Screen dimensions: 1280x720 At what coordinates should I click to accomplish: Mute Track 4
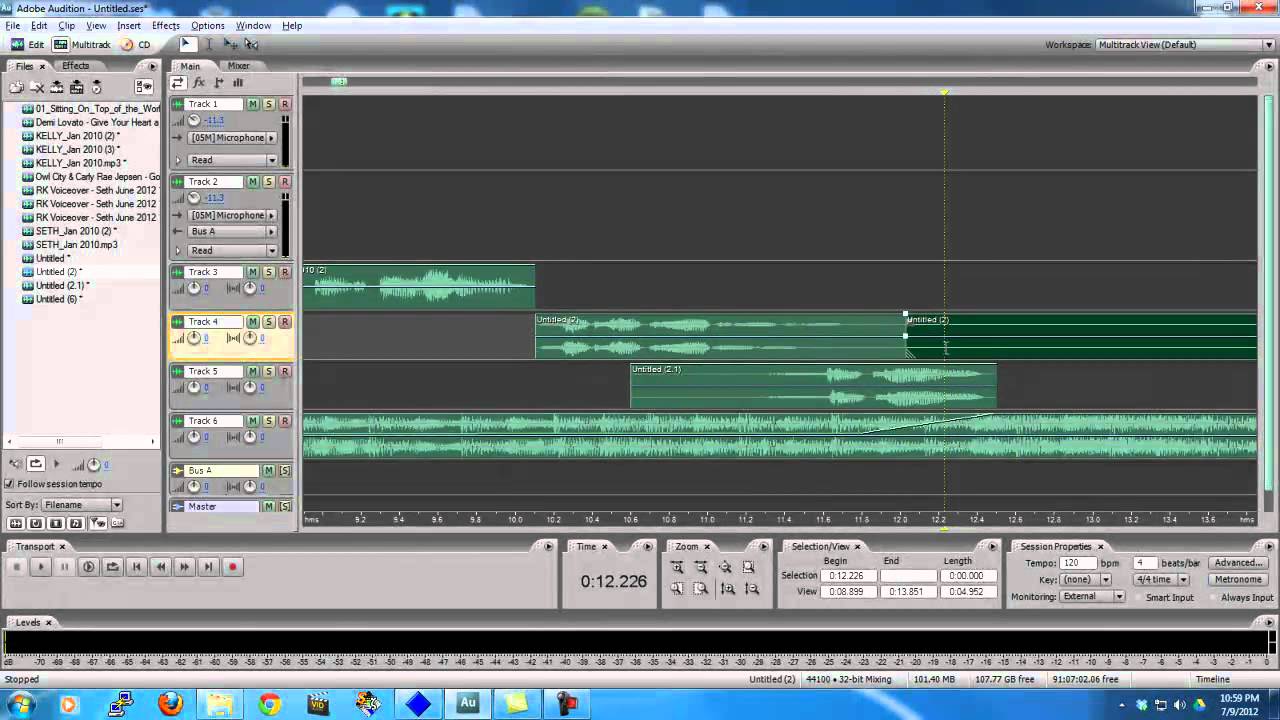pos(253,322)
